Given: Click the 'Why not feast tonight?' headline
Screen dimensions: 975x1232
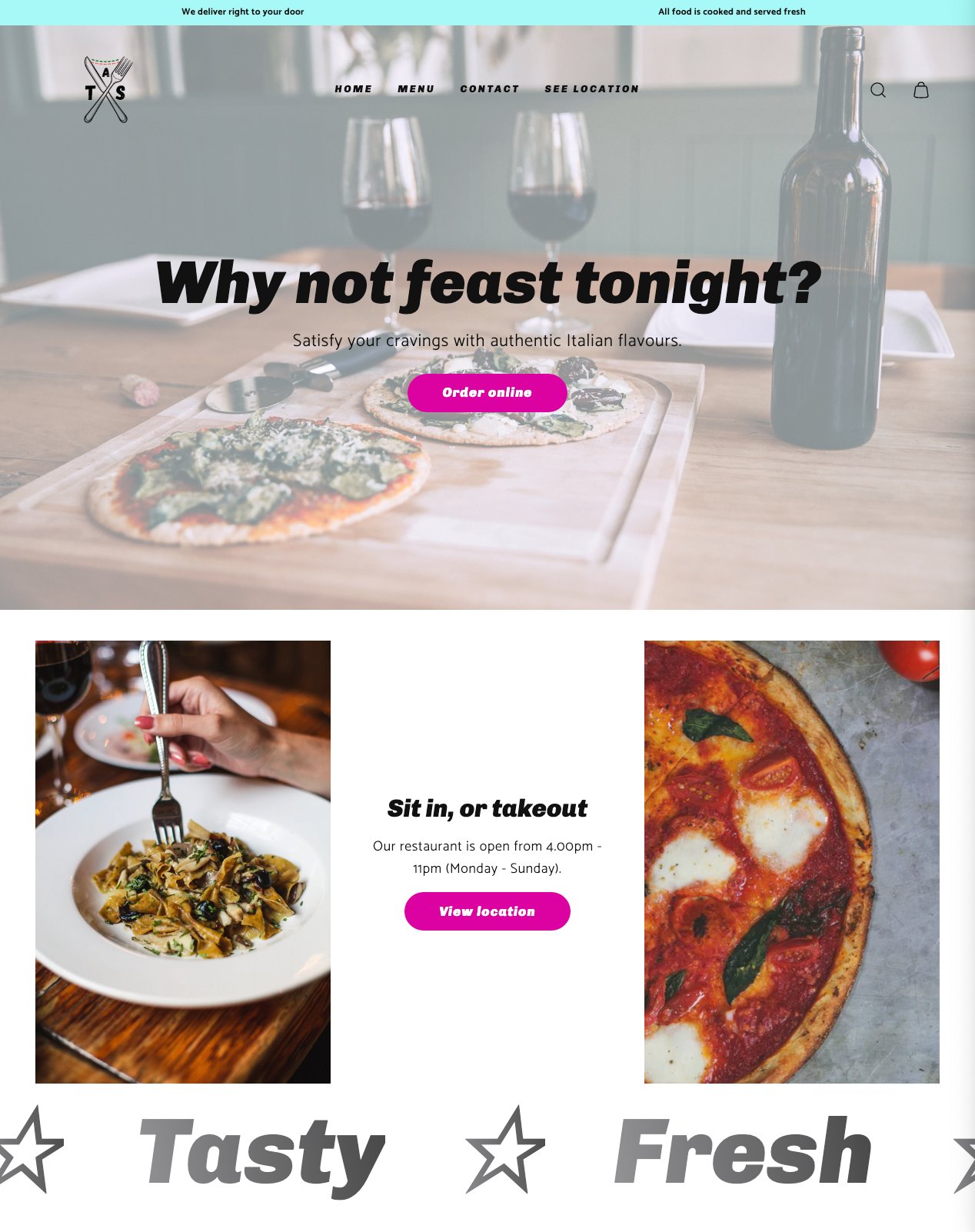Looking at the screenshot, I should coord(488,285).
